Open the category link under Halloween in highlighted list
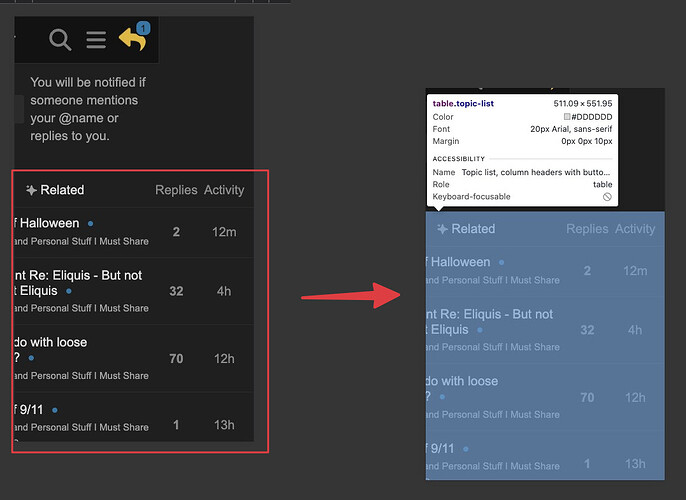 pyautogui.click(x=493, y=280)
